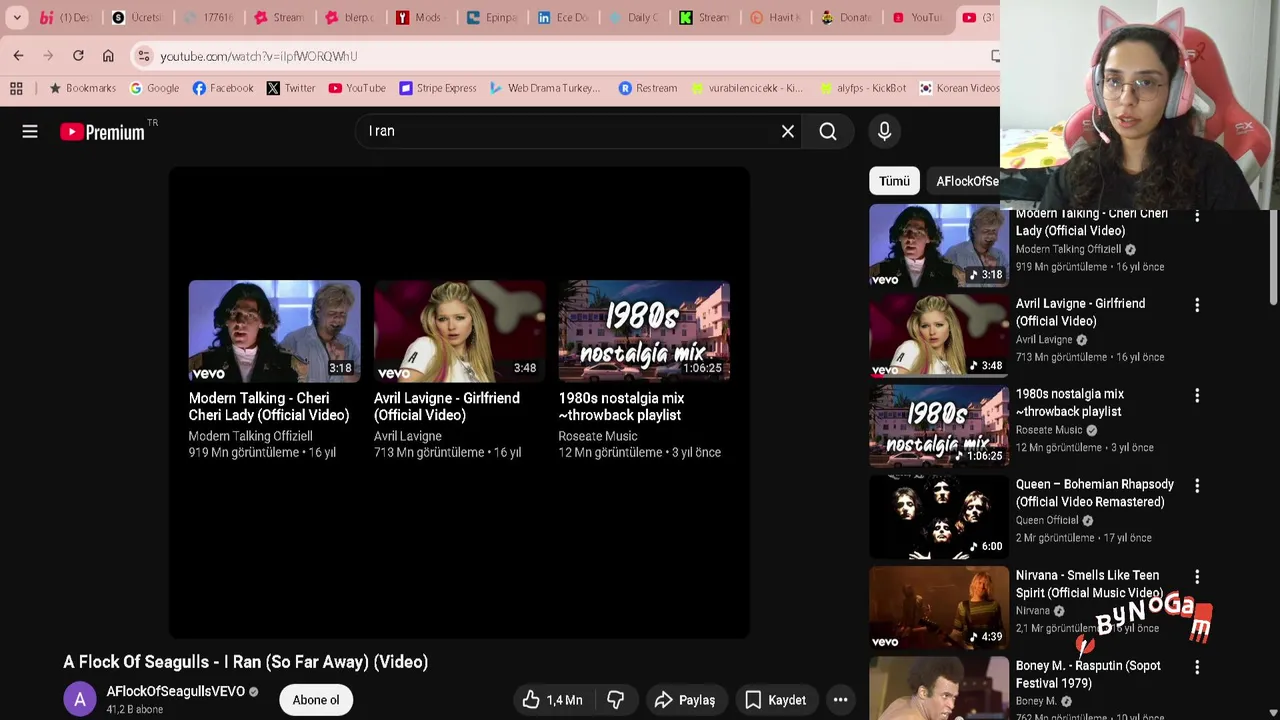Screen dimensions: 1280x720
Task: Open options menu for 1980s nostalgia mix sidebar
Action: (x=1197, y=395)
